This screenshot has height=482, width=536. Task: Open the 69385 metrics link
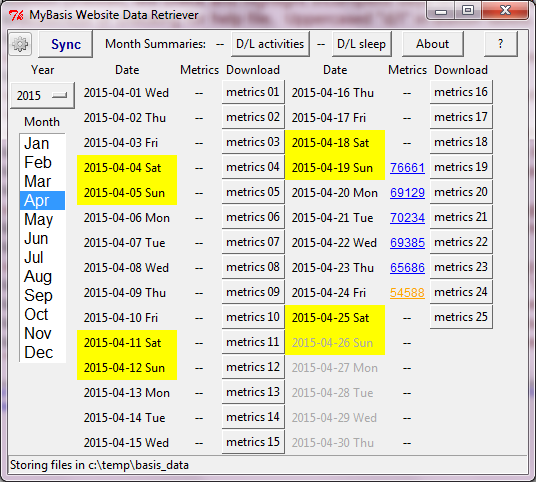(x=407, y=243)
